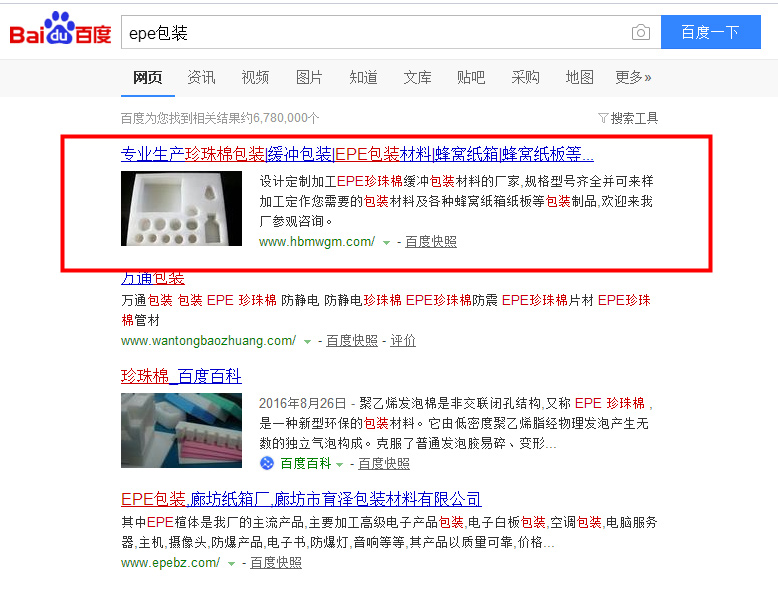Click the 评价 link under 万通包装
Image resolution: width=778 pixels, height=589 pixels.
pos(403,341)
